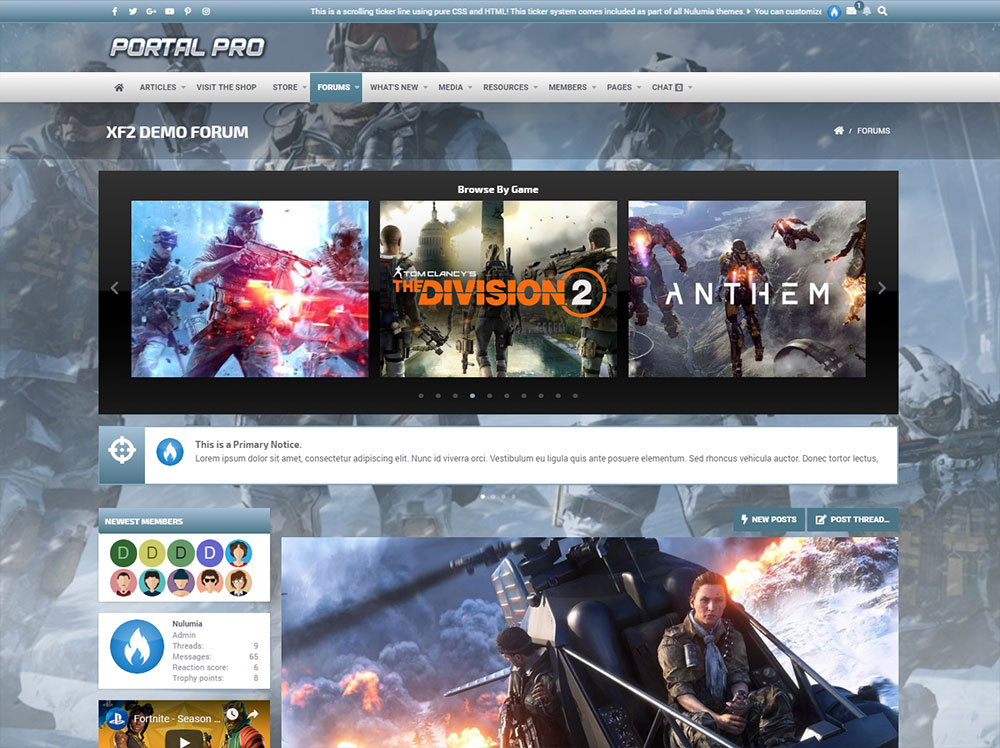Open the dark green D member avatar
The image size is (1000, 748).
tap(123, 553)
